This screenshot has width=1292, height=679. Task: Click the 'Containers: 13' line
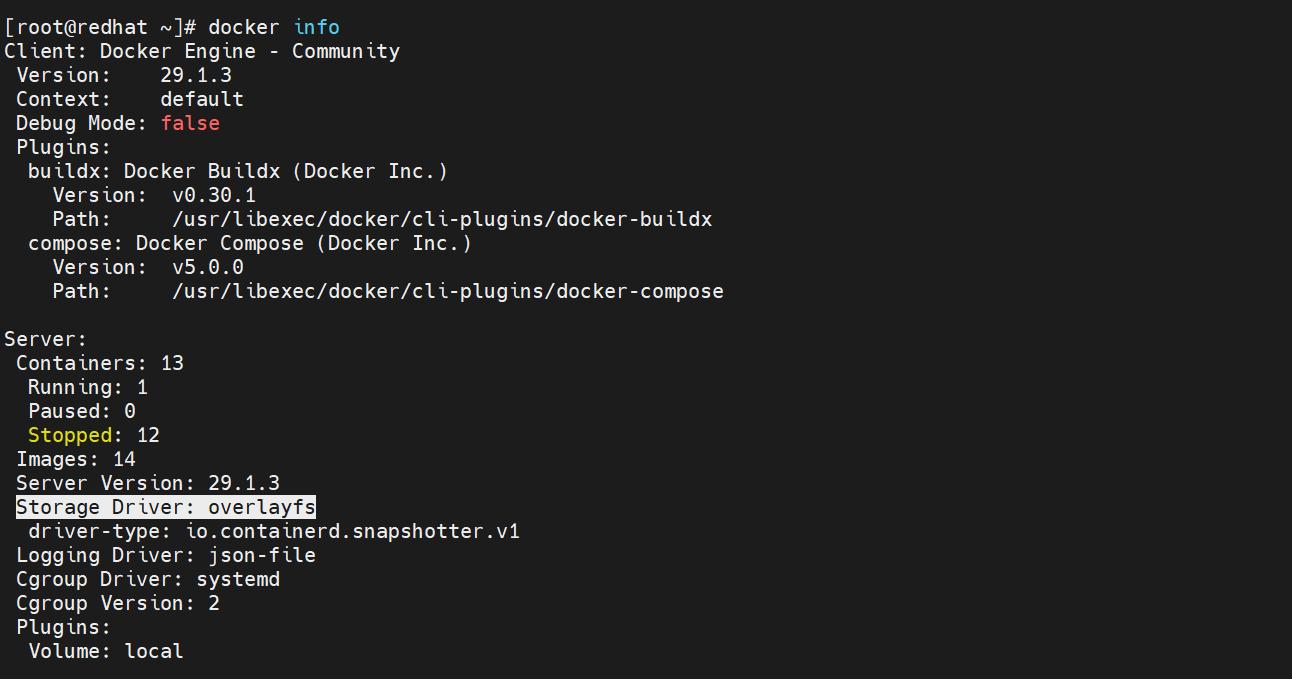pos(100,363)
